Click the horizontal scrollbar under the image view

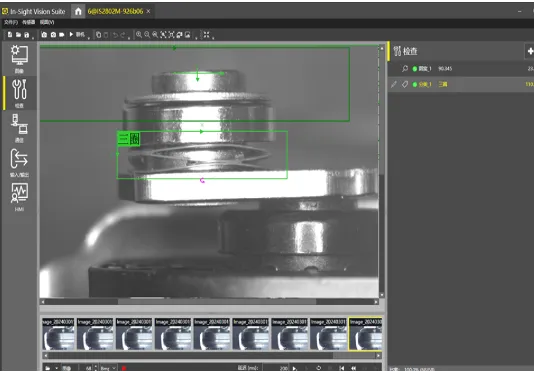tap(210, 301)
